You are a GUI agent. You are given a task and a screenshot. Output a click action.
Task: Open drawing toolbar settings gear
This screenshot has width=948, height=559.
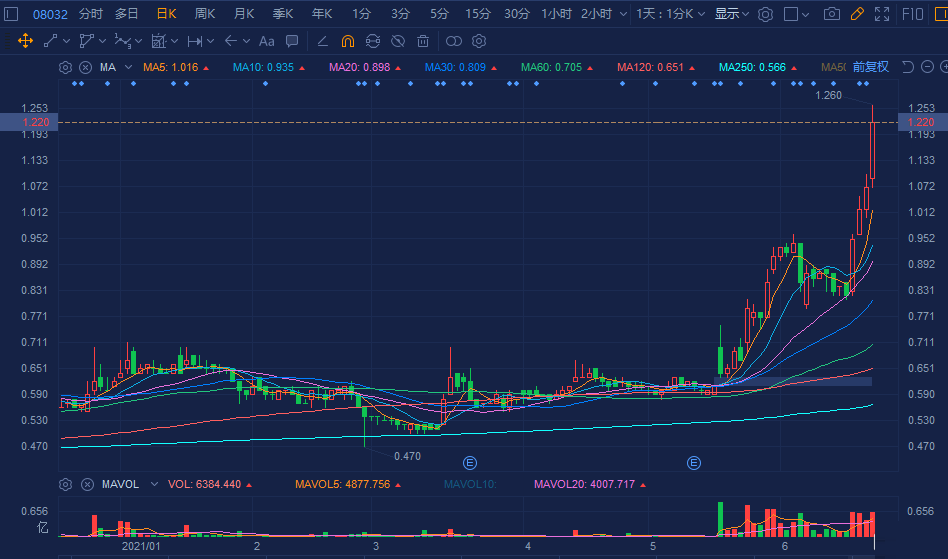tap(479, 41)
